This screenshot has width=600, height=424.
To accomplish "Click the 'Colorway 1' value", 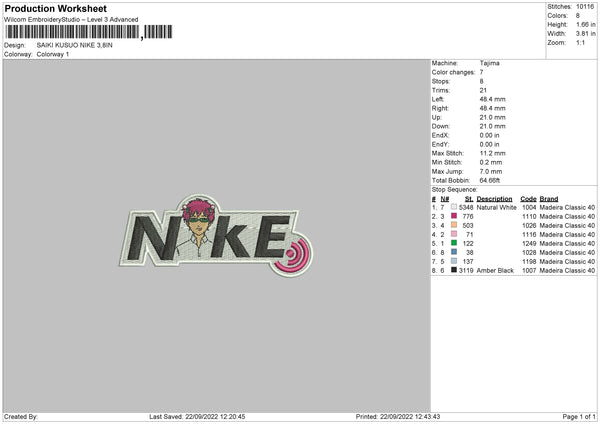I will [x=53, y=54].
